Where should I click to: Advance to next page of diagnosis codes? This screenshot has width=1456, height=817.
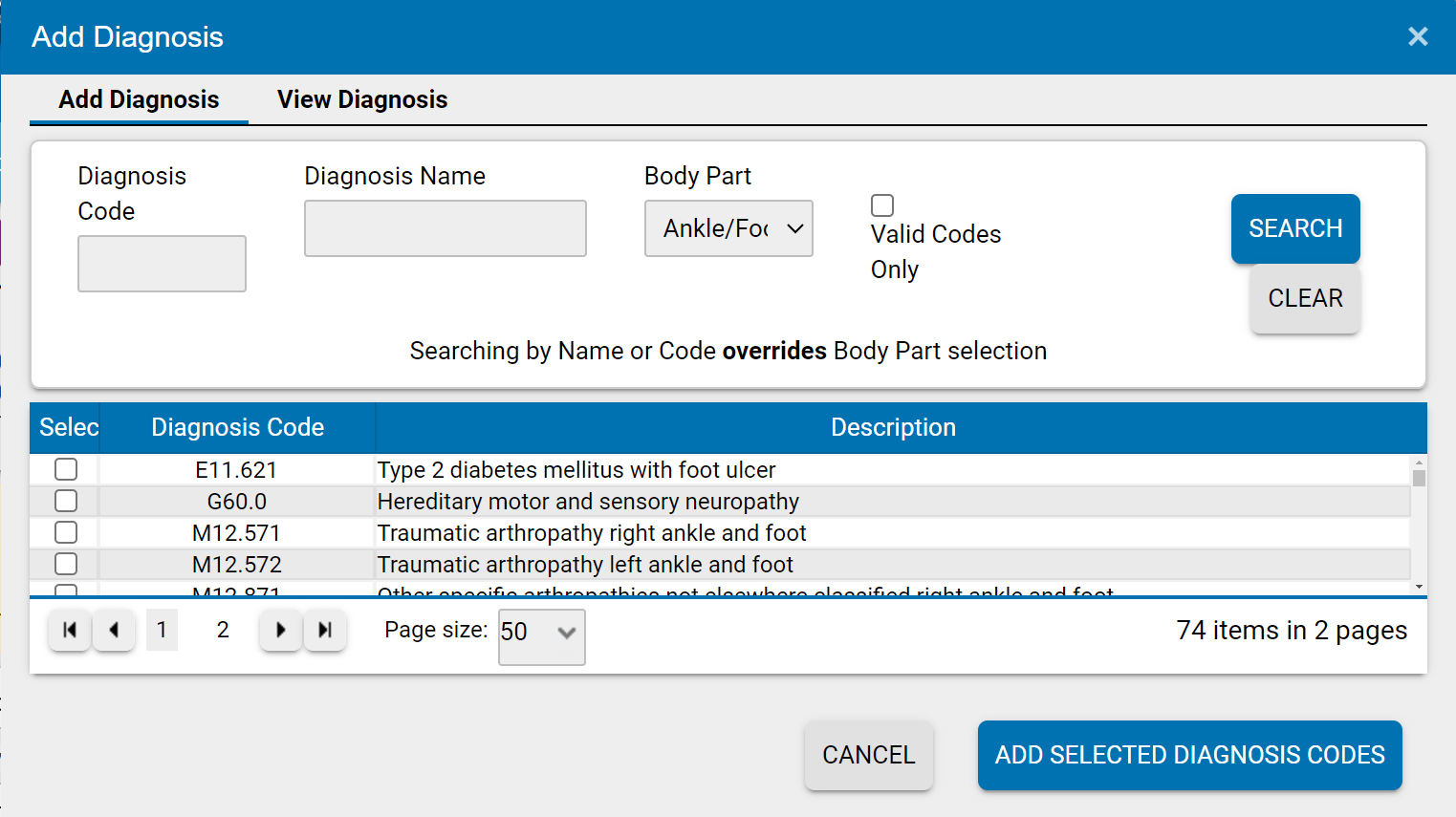point(279,630)
